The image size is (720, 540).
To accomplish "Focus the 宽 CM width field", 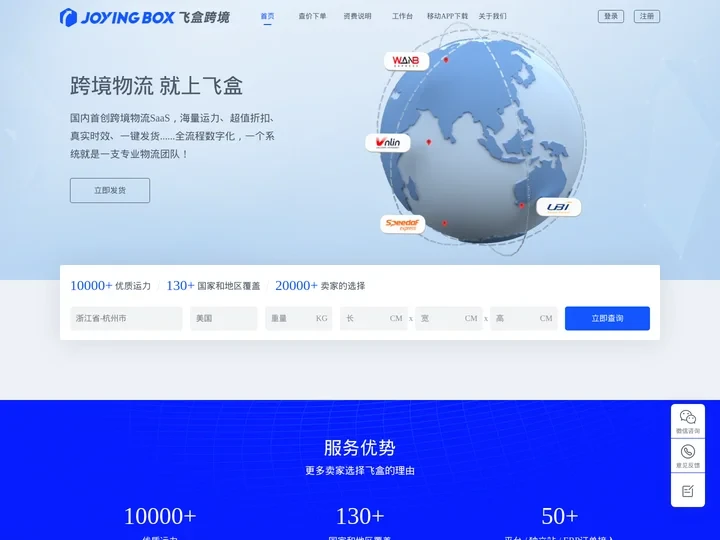I will pyautogui.click(x=449, y=318).
